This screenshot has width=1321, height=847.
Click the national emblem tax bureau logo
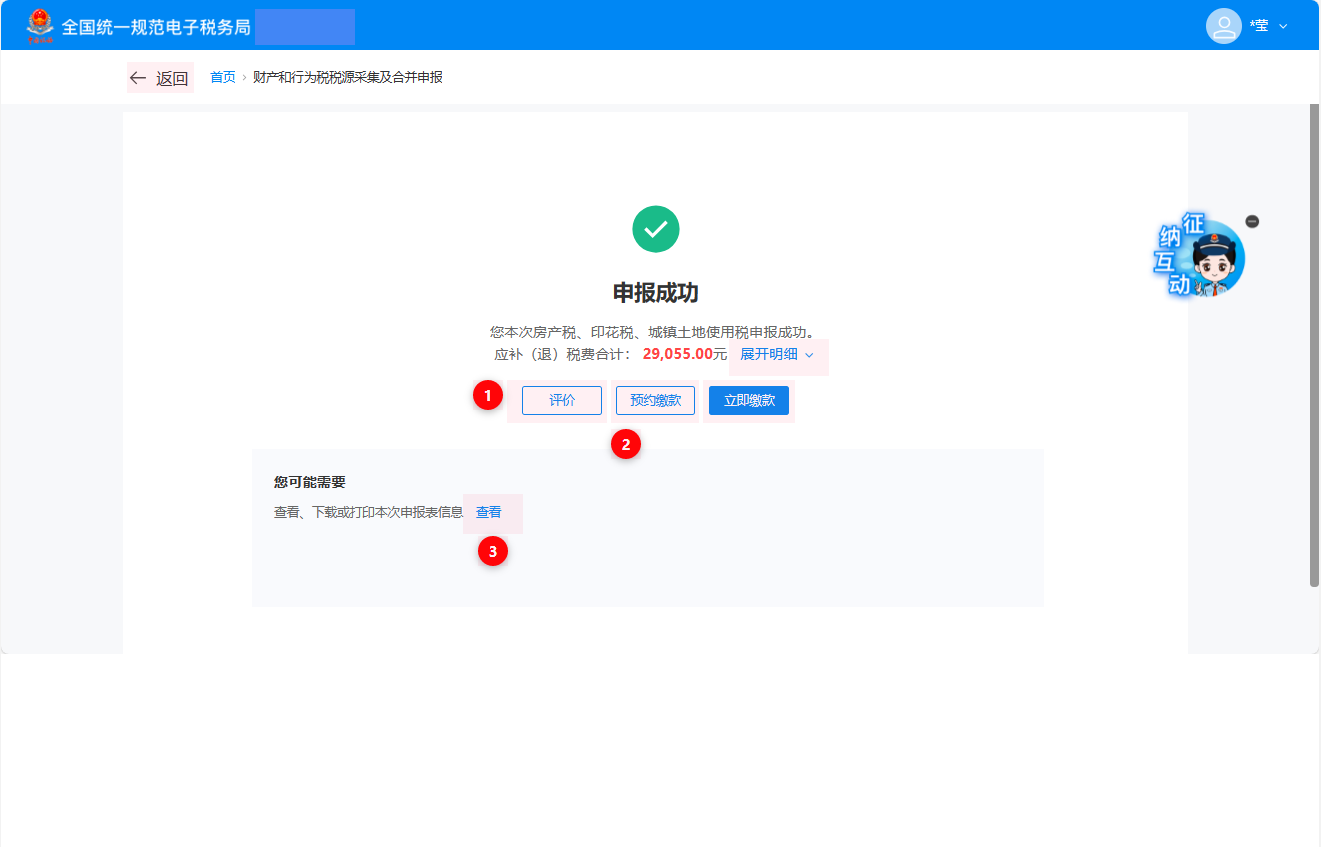tap(40, 25)
